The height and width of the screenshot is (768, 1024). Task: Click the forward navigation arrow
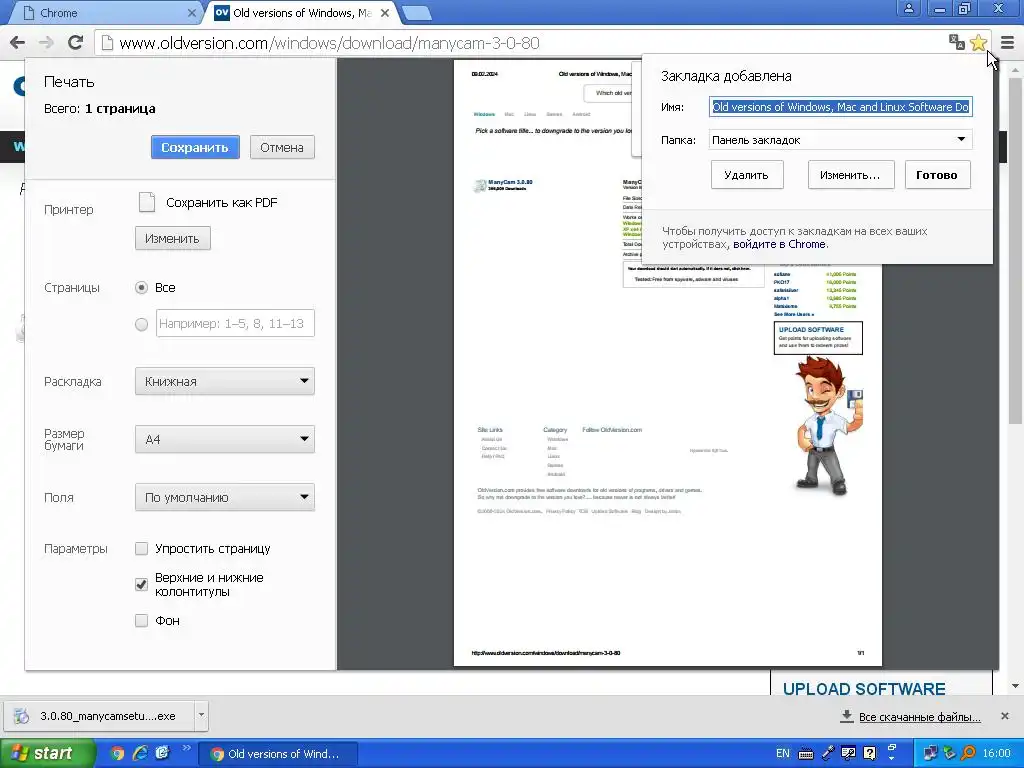(46, 43)
